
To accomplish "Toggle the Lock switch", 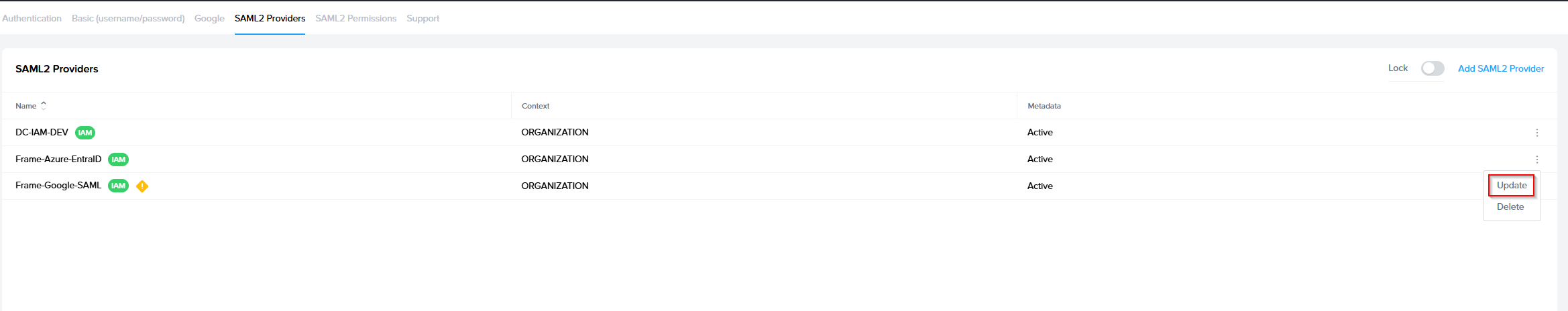I will [1432, 68].
